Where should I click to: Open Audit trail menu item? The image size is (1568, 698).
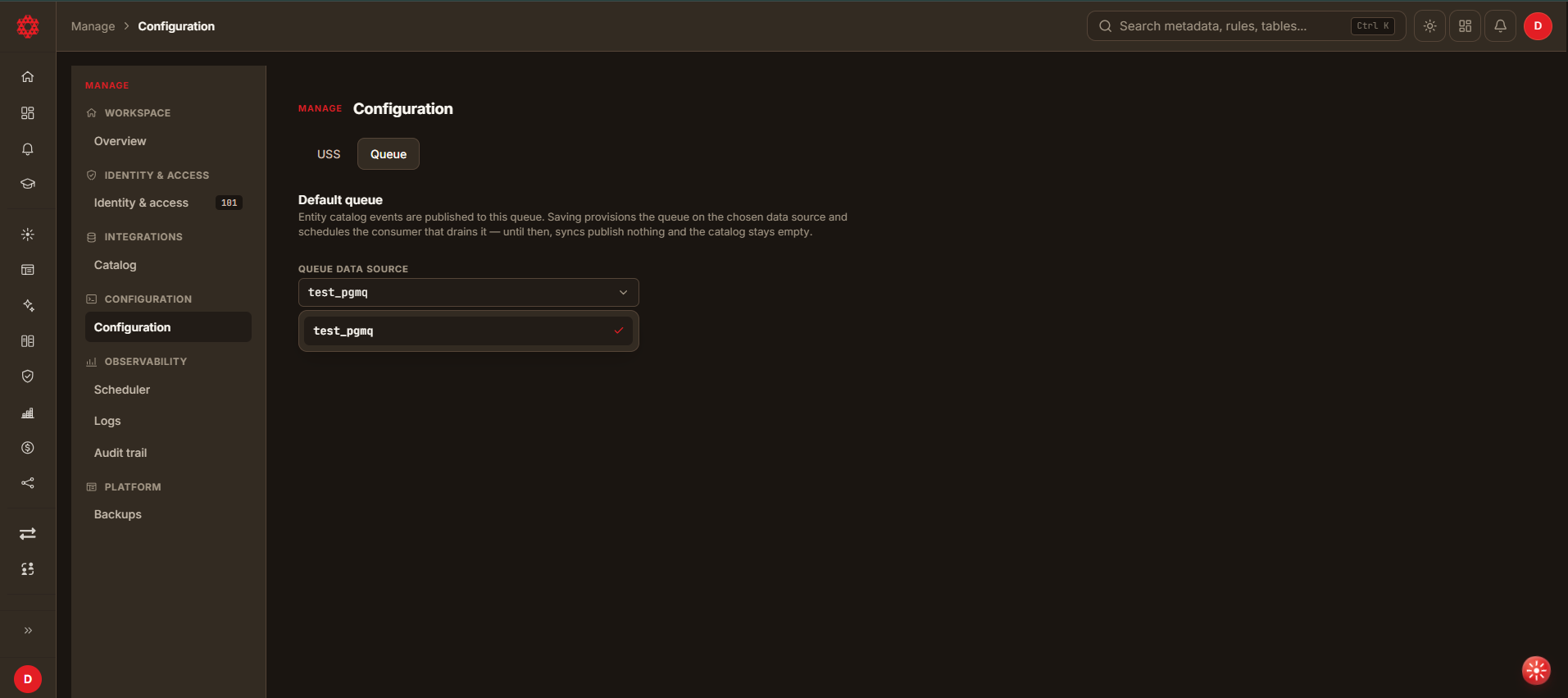coord(168,453)
